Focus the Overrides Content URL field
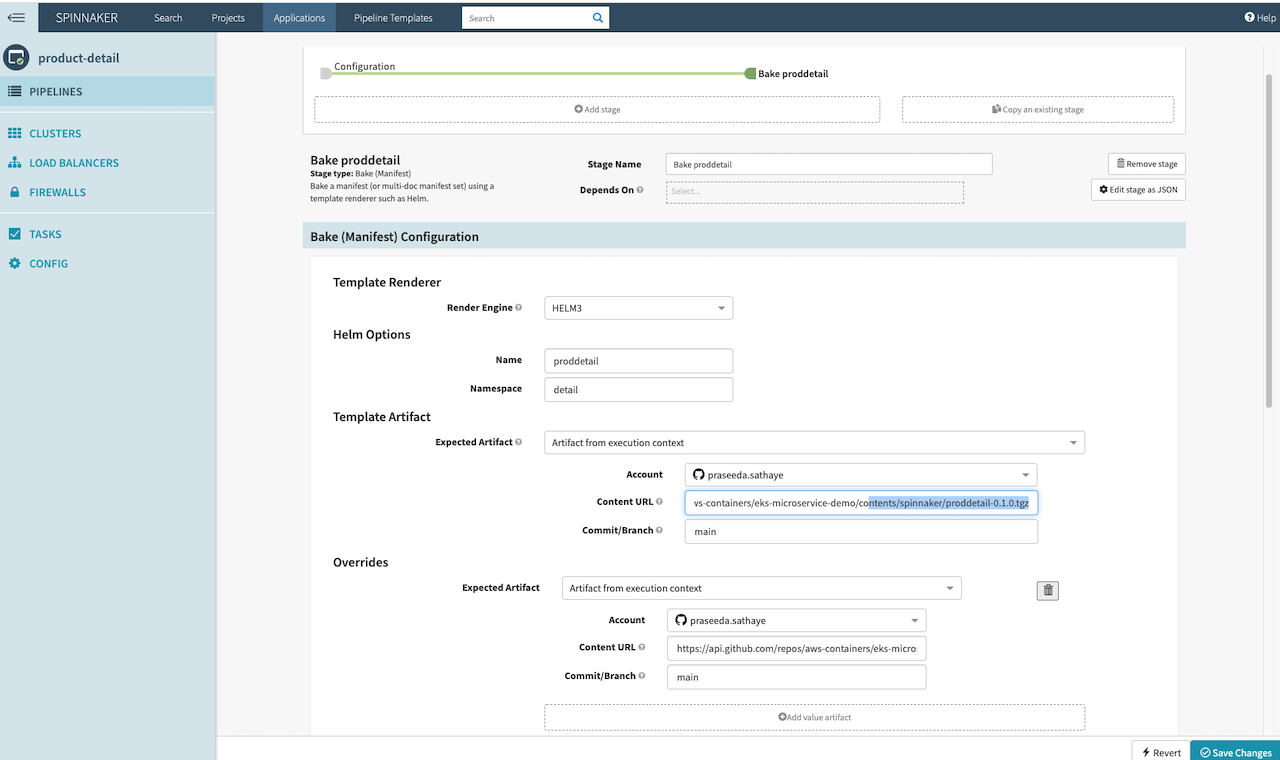1280x760 pixels. (x=796, y=648)
